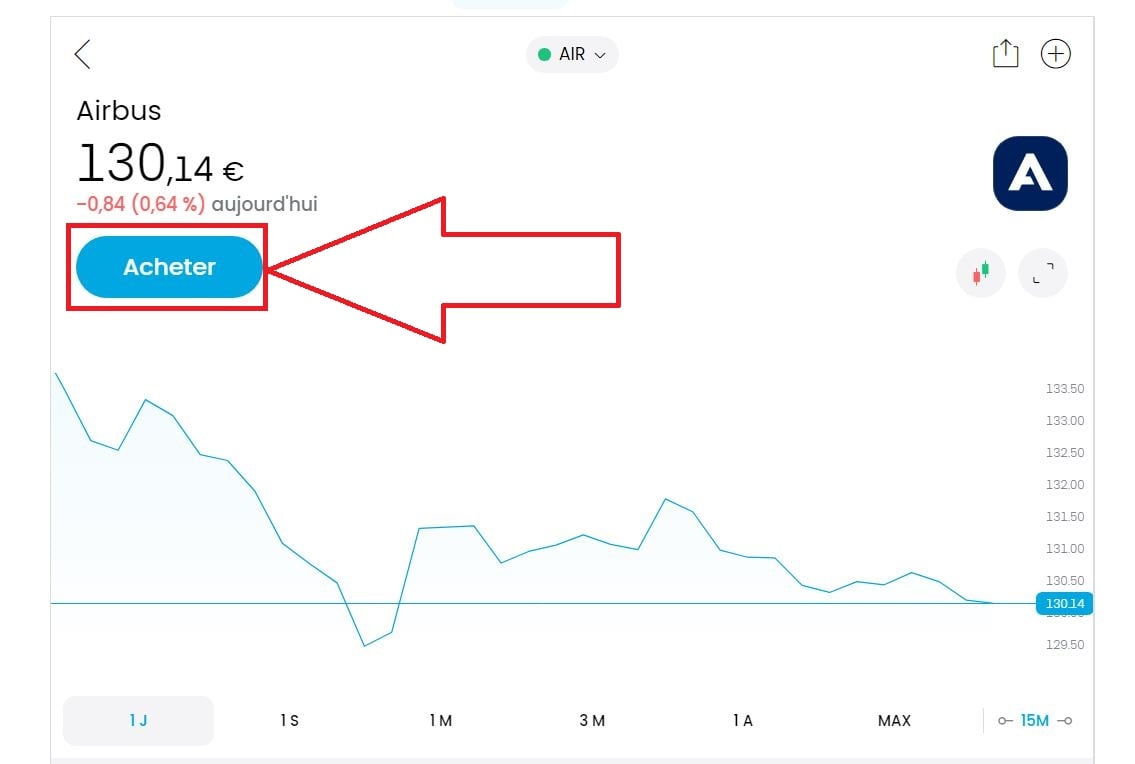
Task: Show the MAX time range
Action: coord(894,721)
